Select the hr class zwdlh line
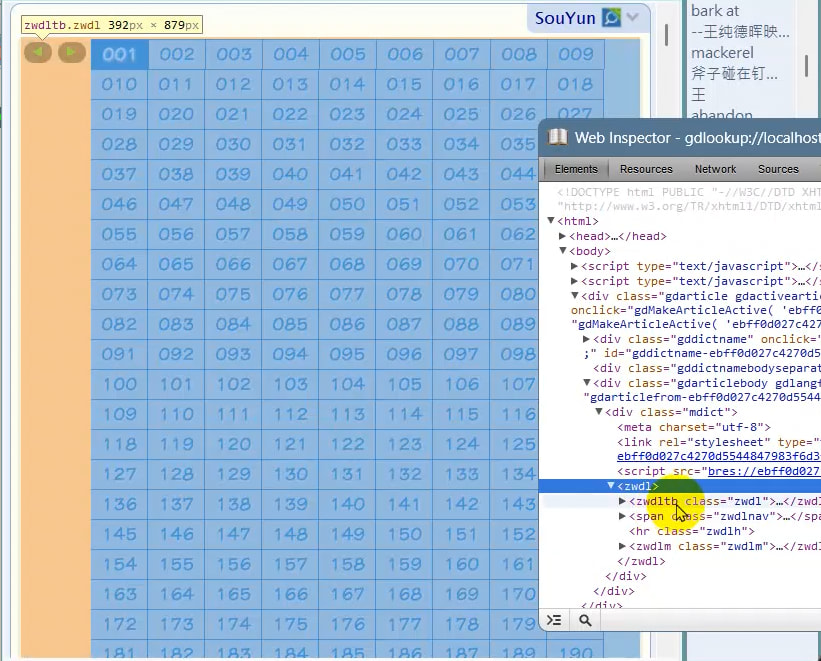This screenshot has height=661, width=821. click(692, 531)
